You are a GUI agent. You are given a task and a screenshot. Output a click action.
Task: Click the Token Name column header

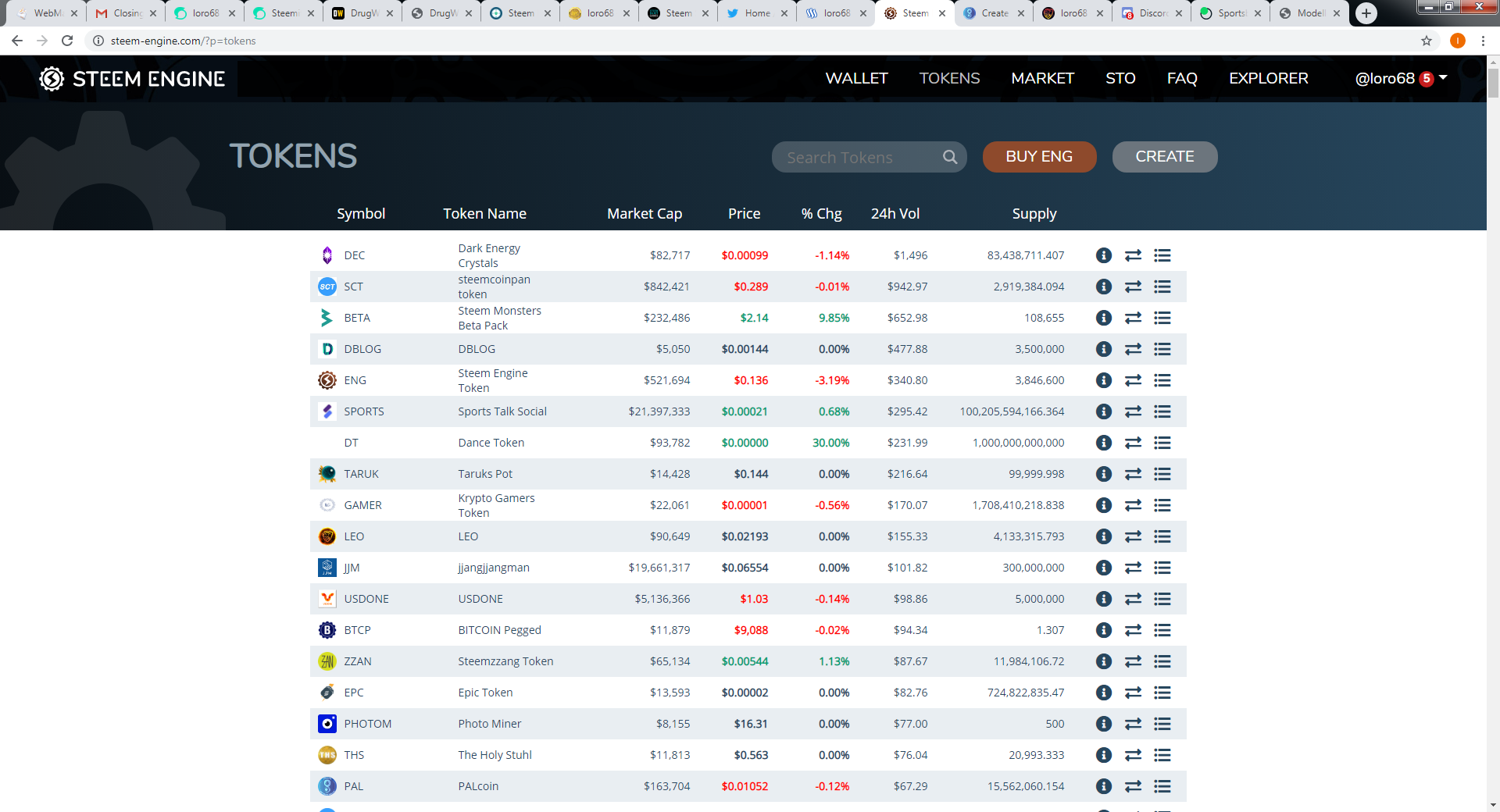pyautogui.click(x=484, y=213)
